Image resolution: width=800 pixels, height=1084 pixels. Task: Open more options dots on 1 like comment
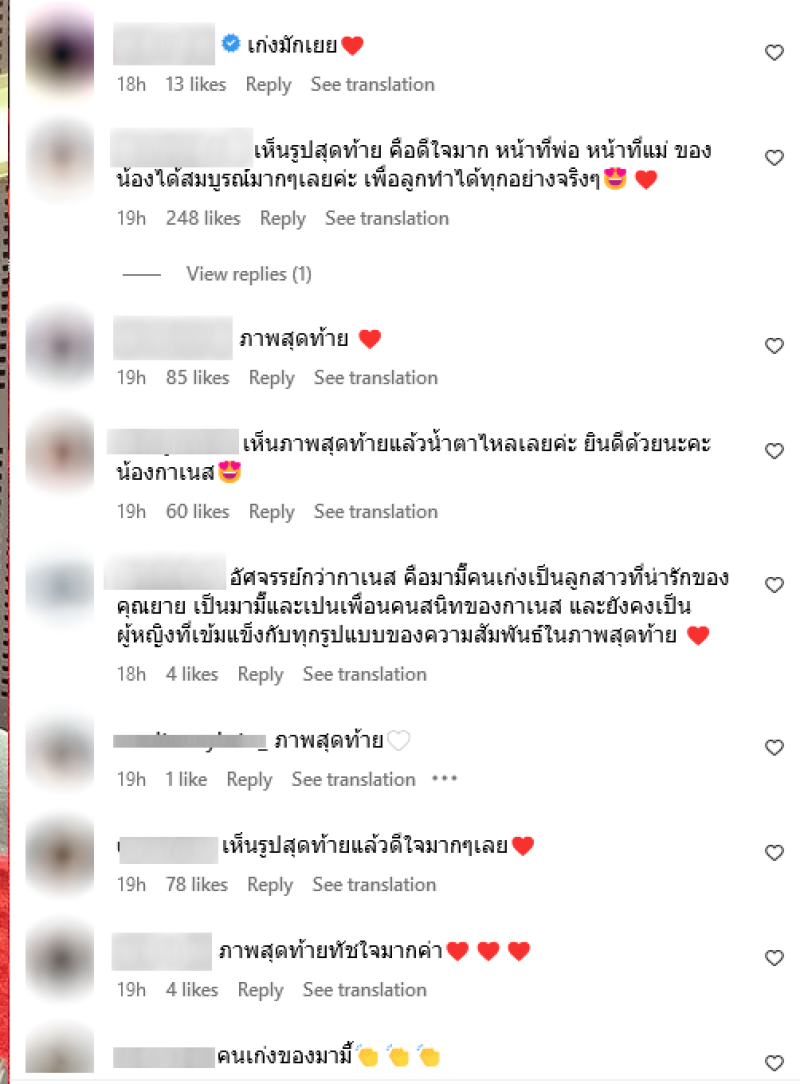(445, 779)
